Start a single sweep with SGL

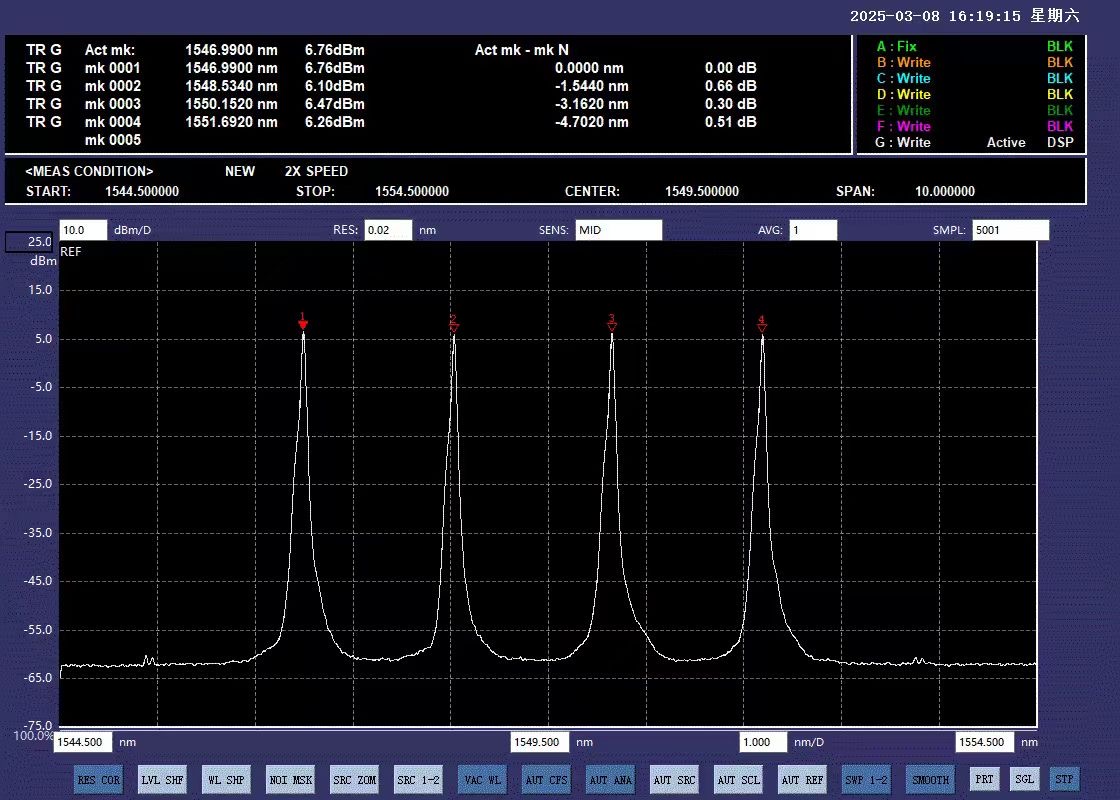[1024, 779]
